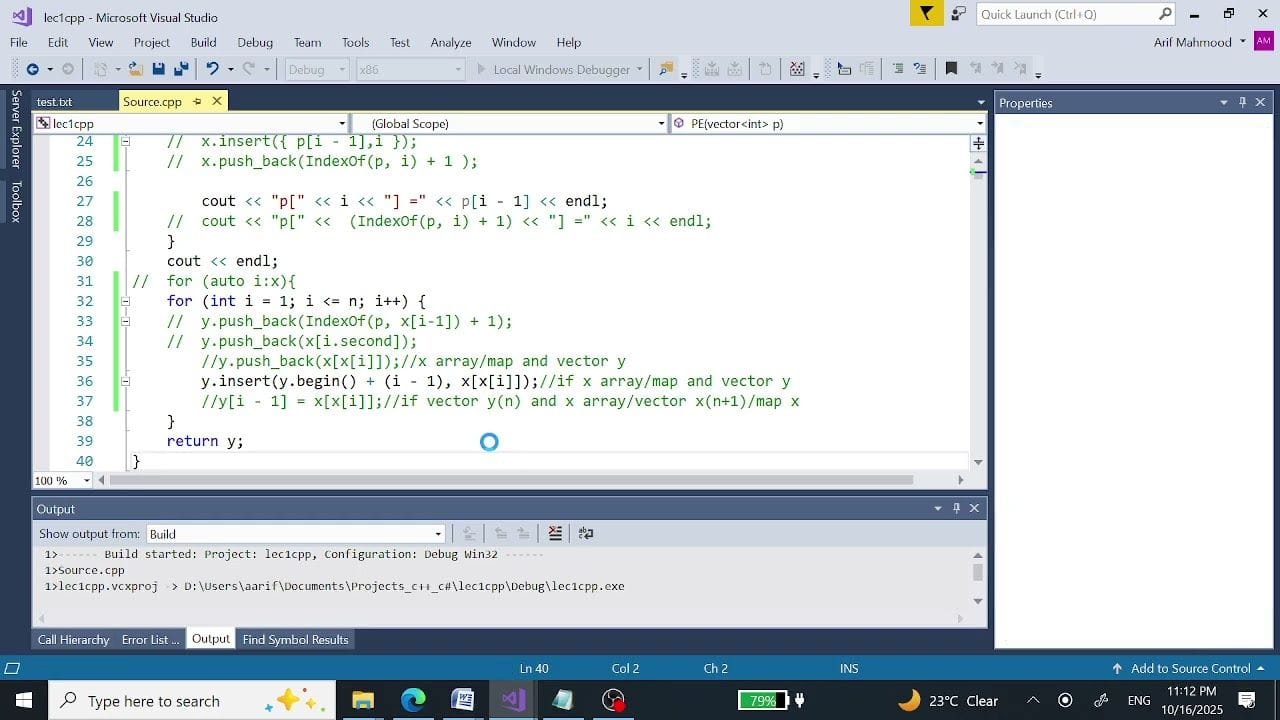This screenshot has height=720, width=1280.
Task: Click the 23°C Clear weather widget
Action: click(x=948, y=700)
